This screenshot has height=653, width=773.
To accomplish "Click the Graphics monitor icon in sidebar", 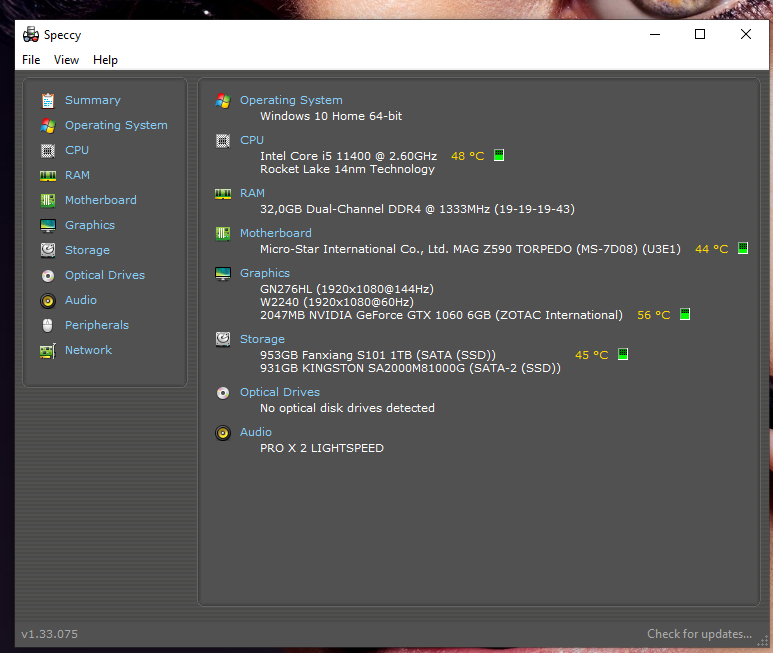I will [48, 226].
